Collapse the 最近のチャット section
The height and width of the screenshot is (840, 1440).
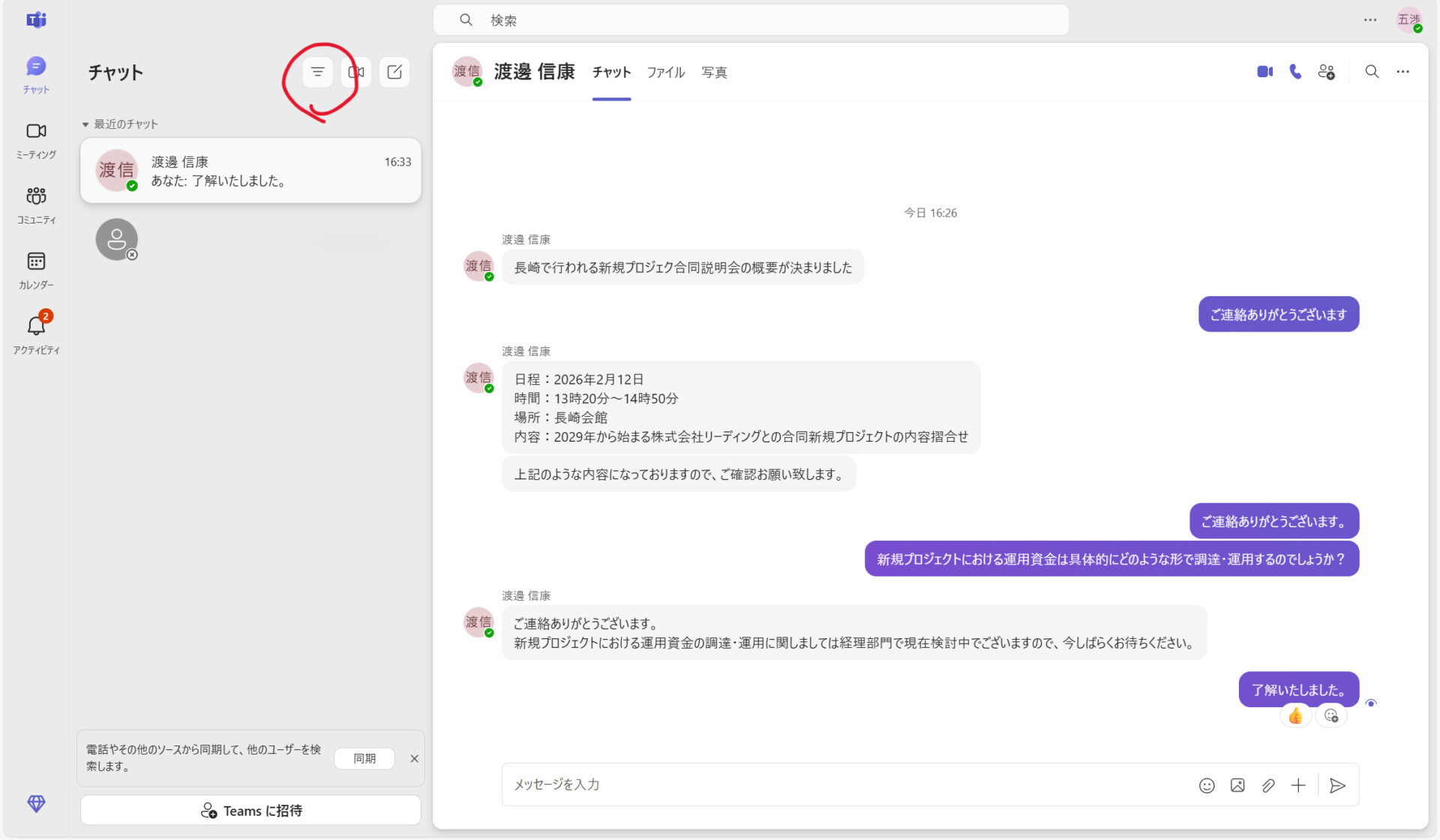[x=85, y=124]
